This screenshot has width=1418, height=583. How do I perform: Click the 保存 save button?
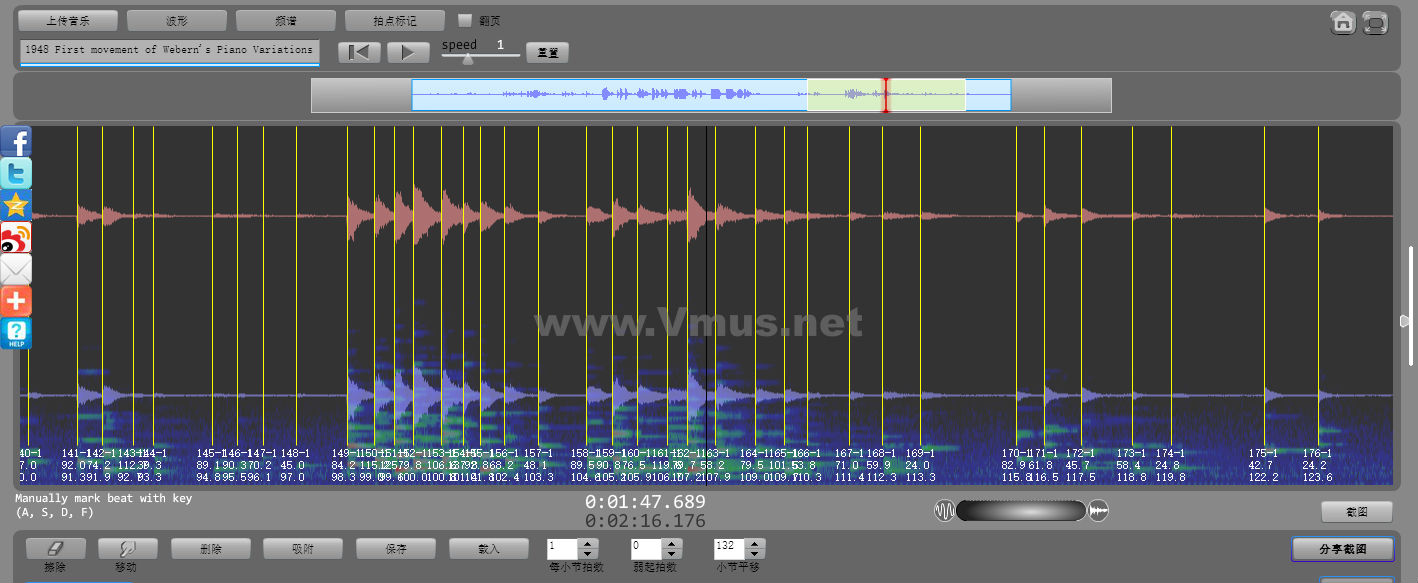(396, 548)
